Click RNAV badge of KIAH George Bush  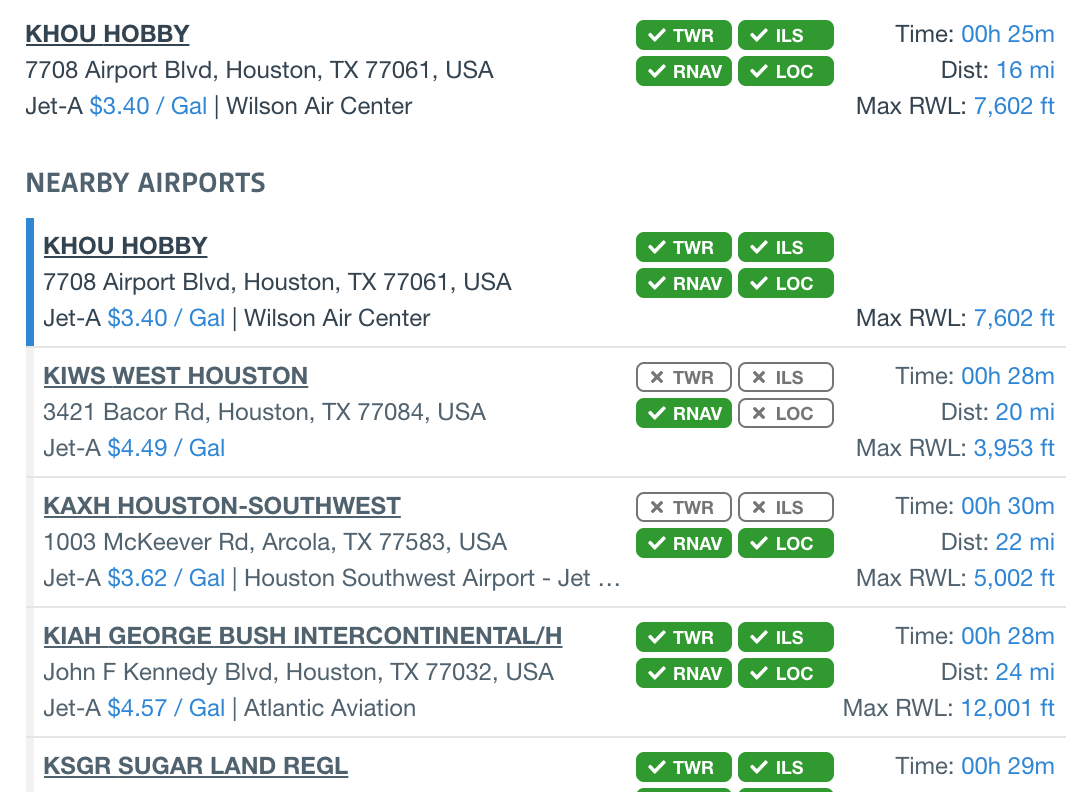click(683, 674)
